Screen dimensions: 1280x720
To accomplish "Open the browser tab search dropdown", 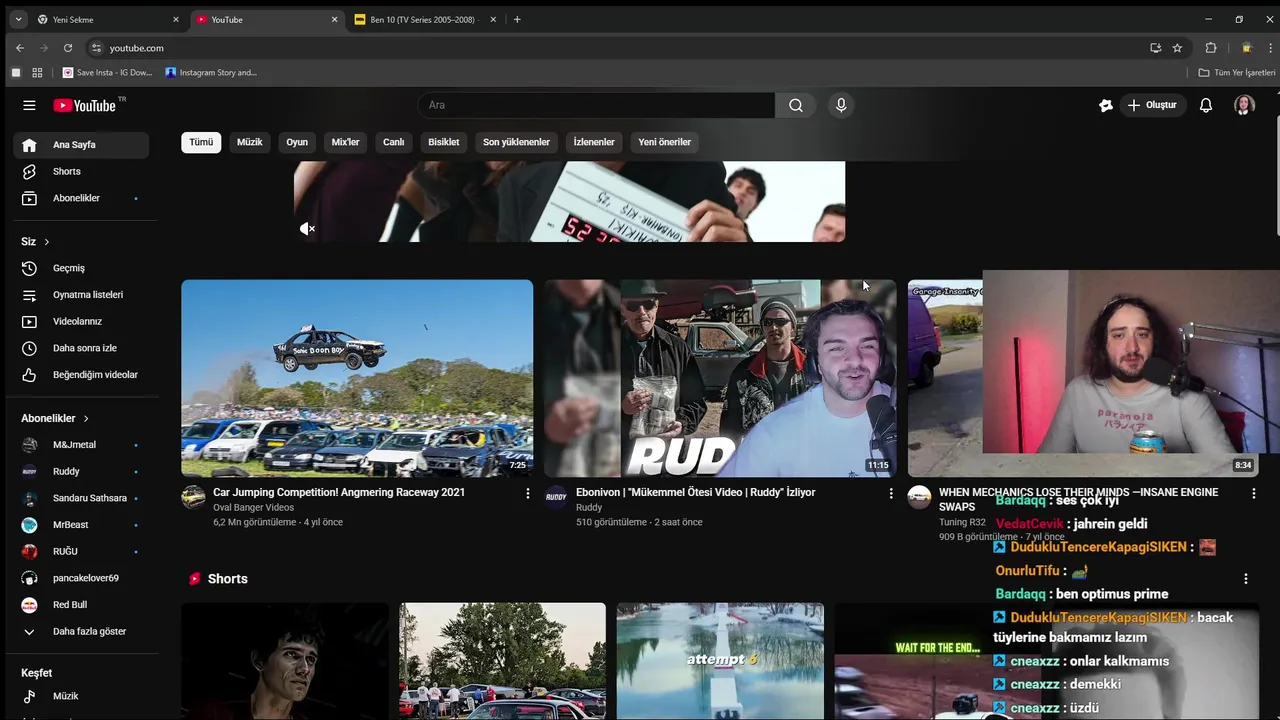I will [17, 19].
